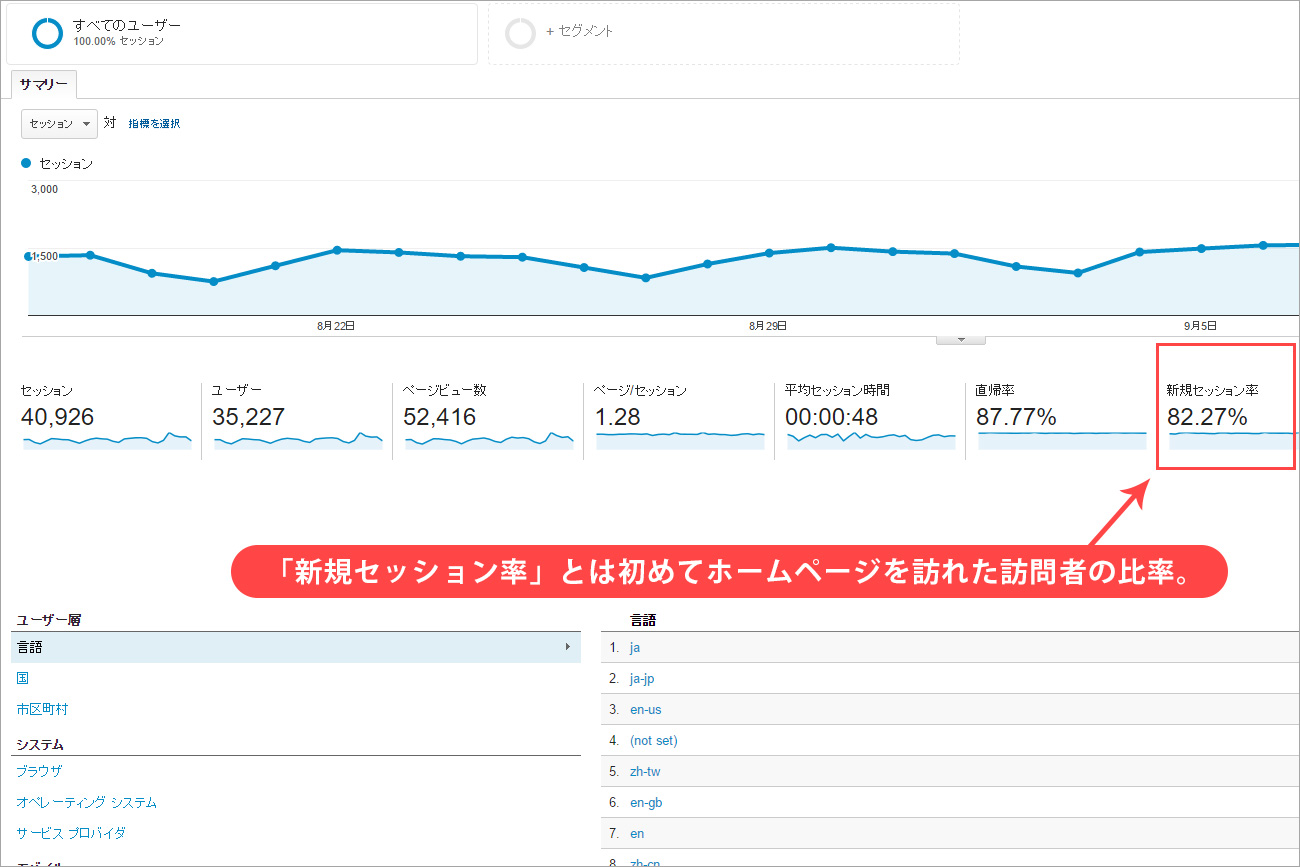Click the zh-tw language row
Viewport: 1300px width, 867px height.
coord(950,771)
